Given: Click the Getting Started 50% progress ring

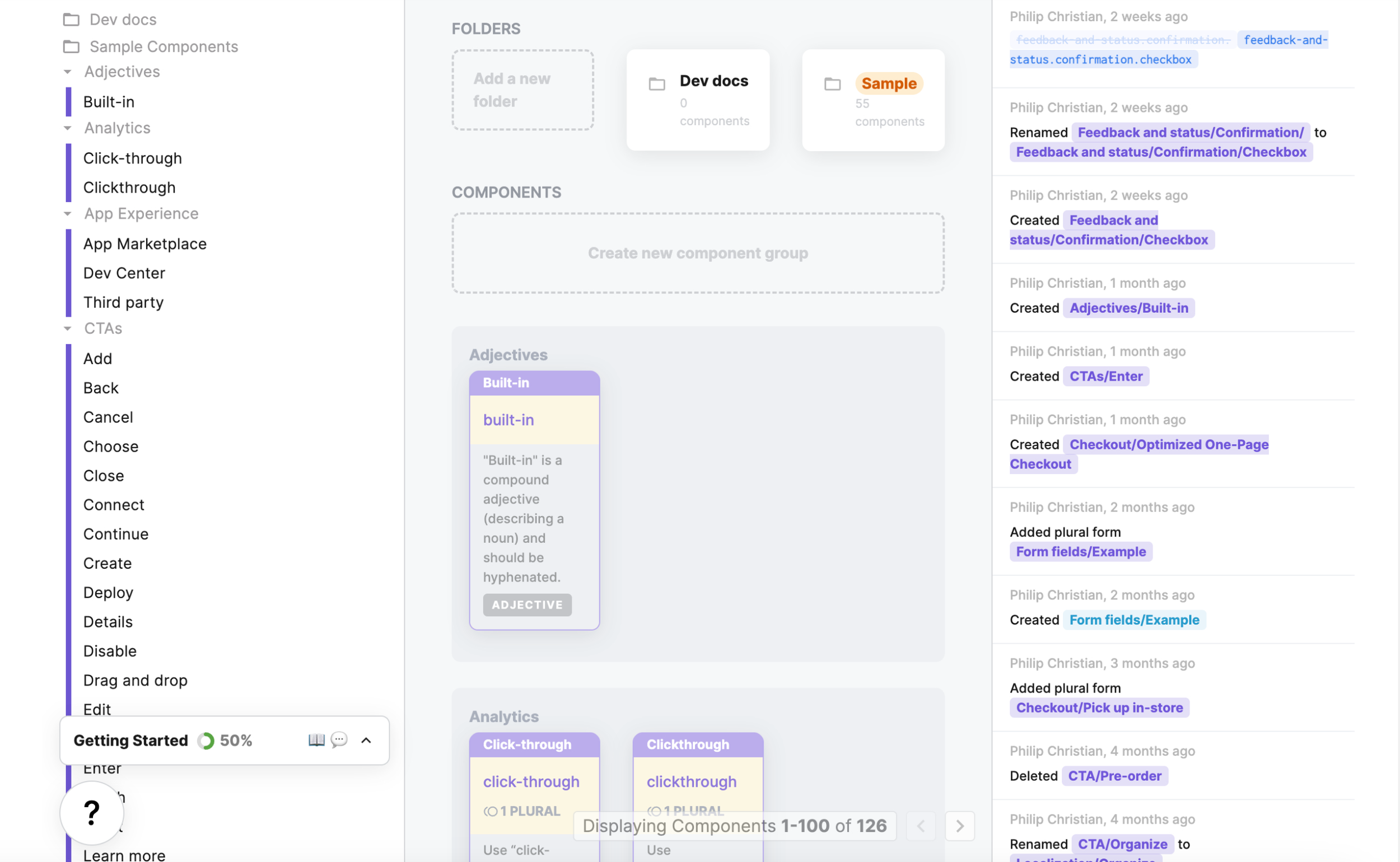Looking at the screenshot, I should [206, 741].
